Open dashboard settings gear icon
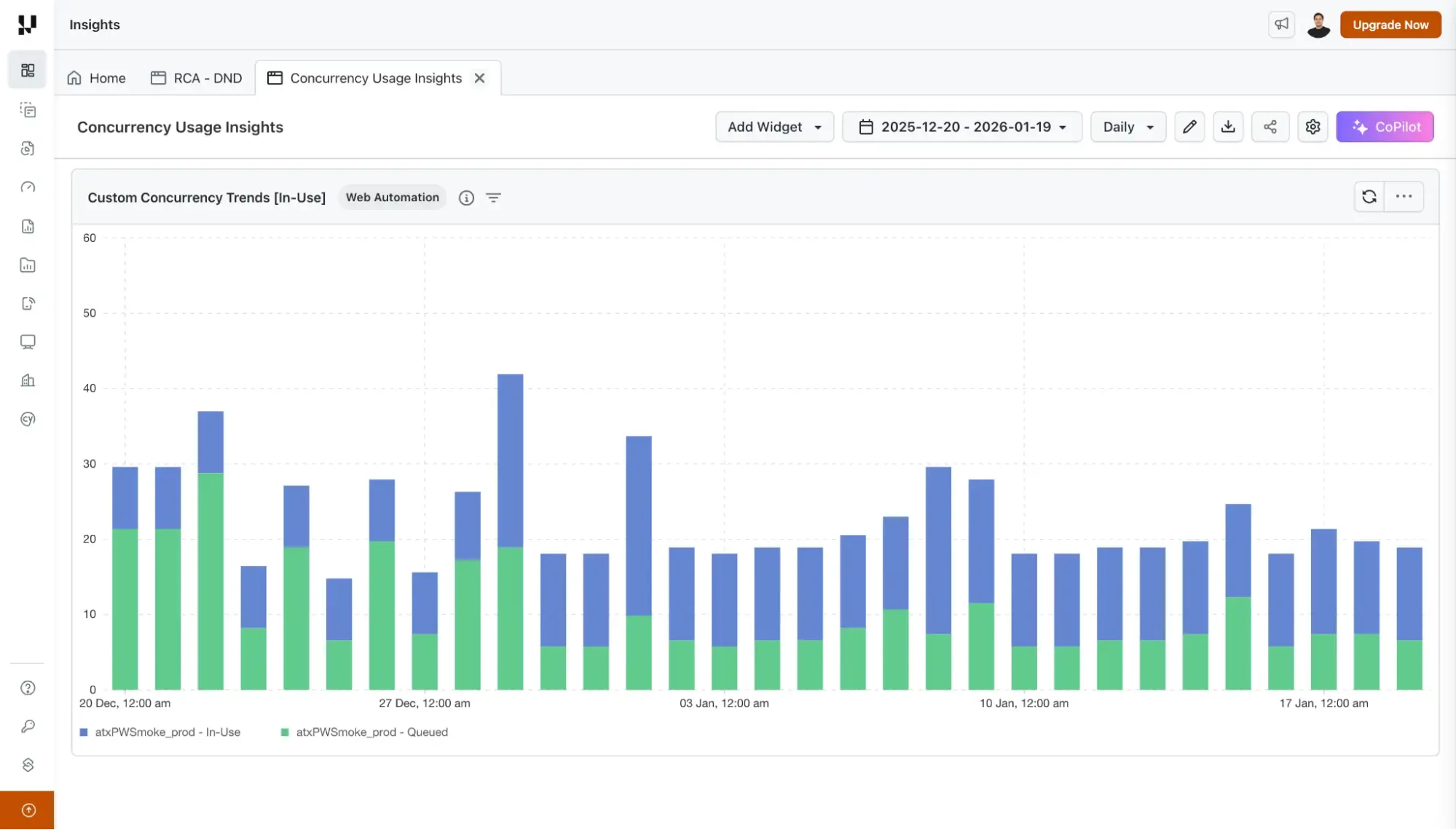The height and width of the screenshot is (830, 1456). coord(1313,127)
